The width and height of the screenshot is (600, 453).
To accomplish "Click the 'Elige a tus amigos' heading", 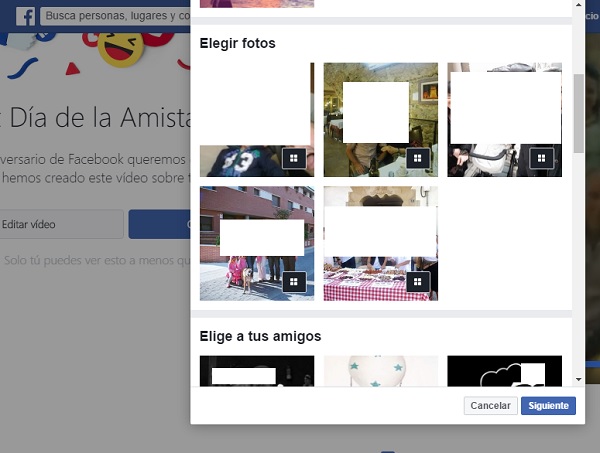I will [x=260, y=336].
